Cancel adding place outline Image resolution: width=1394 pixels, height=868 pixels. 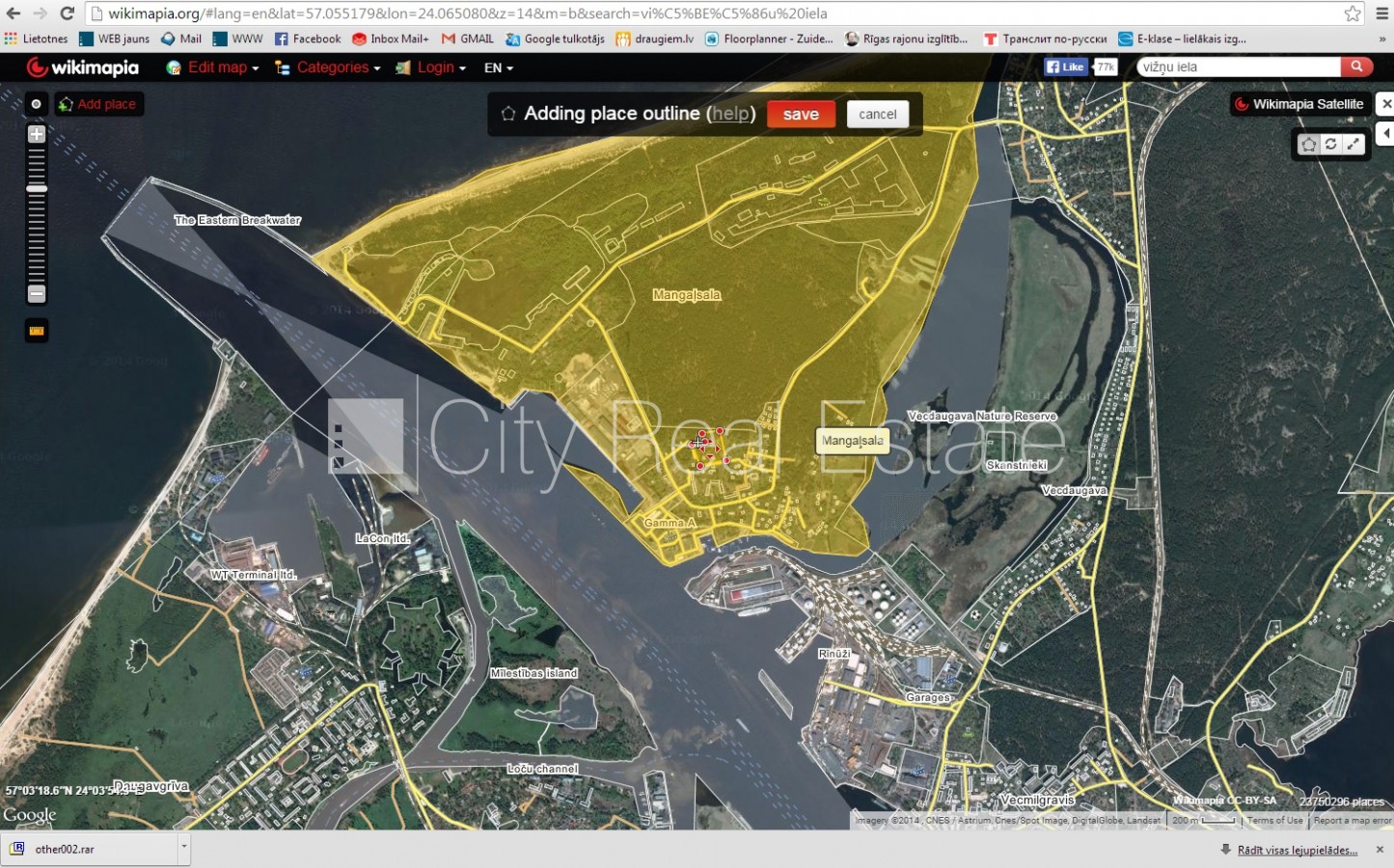[877, 114]
